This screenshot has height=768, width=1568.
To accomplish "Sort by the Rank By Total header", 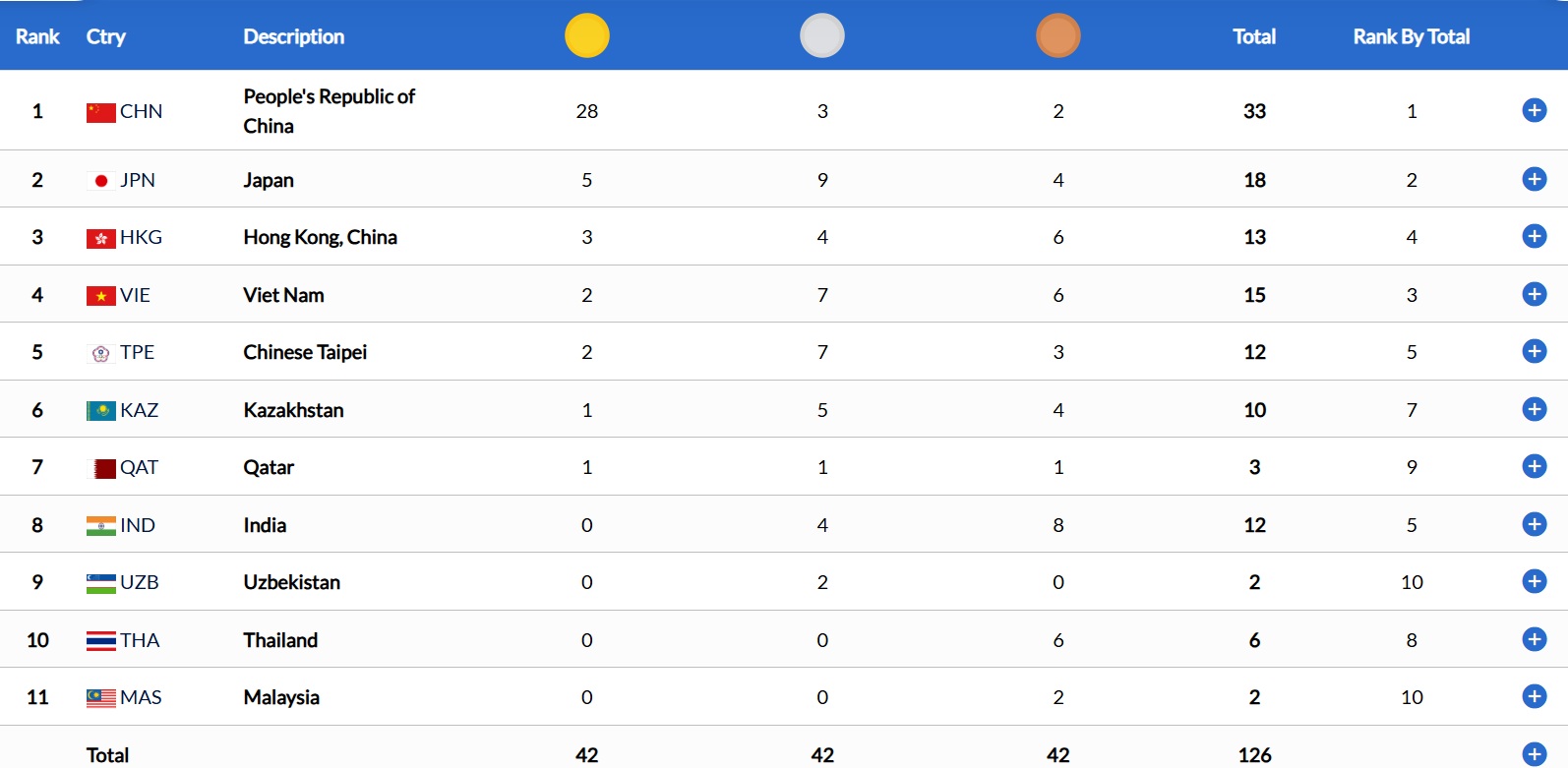I will 1411,36.
